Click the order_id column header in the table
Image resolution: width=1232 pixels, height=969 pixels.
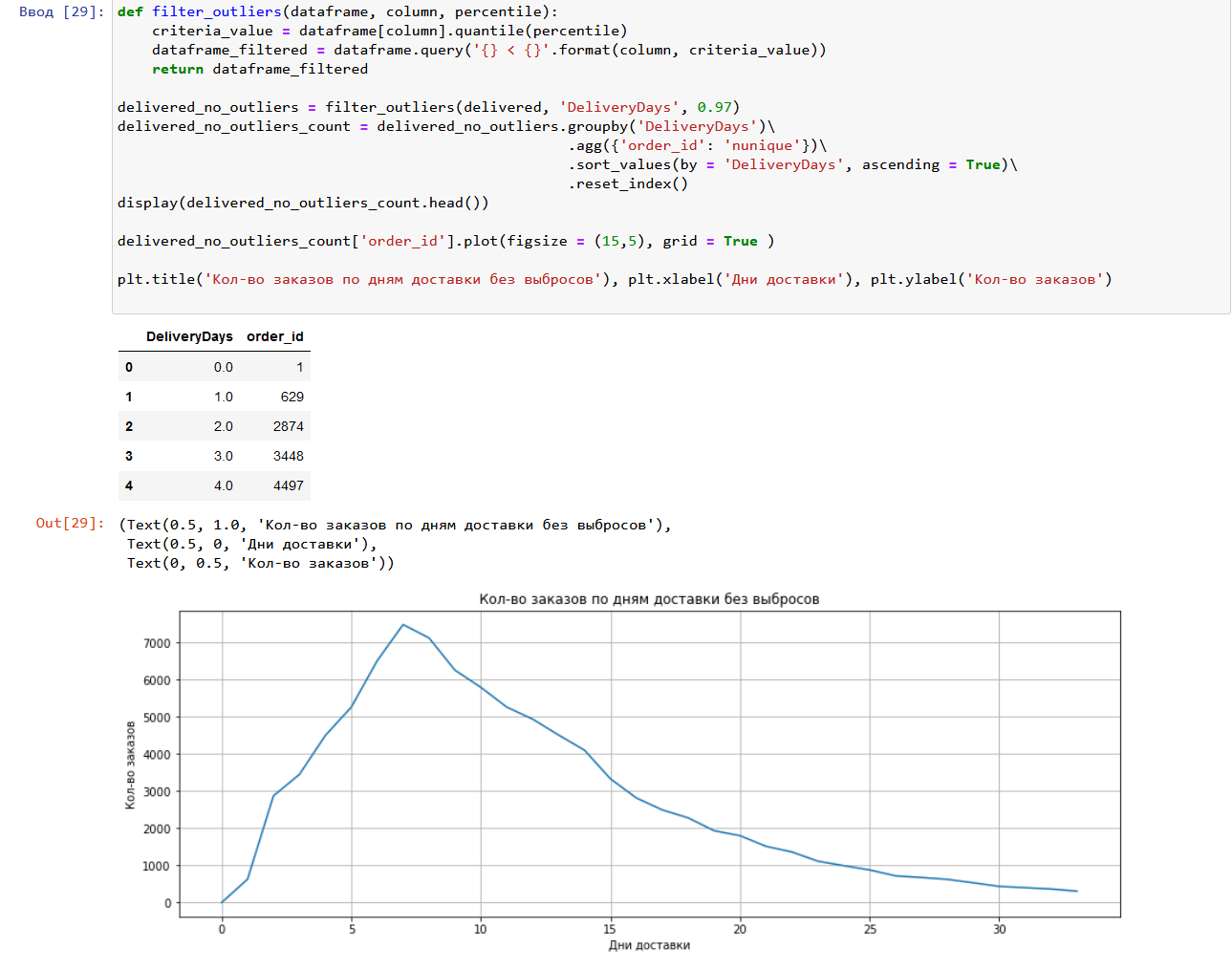point(274,336)
